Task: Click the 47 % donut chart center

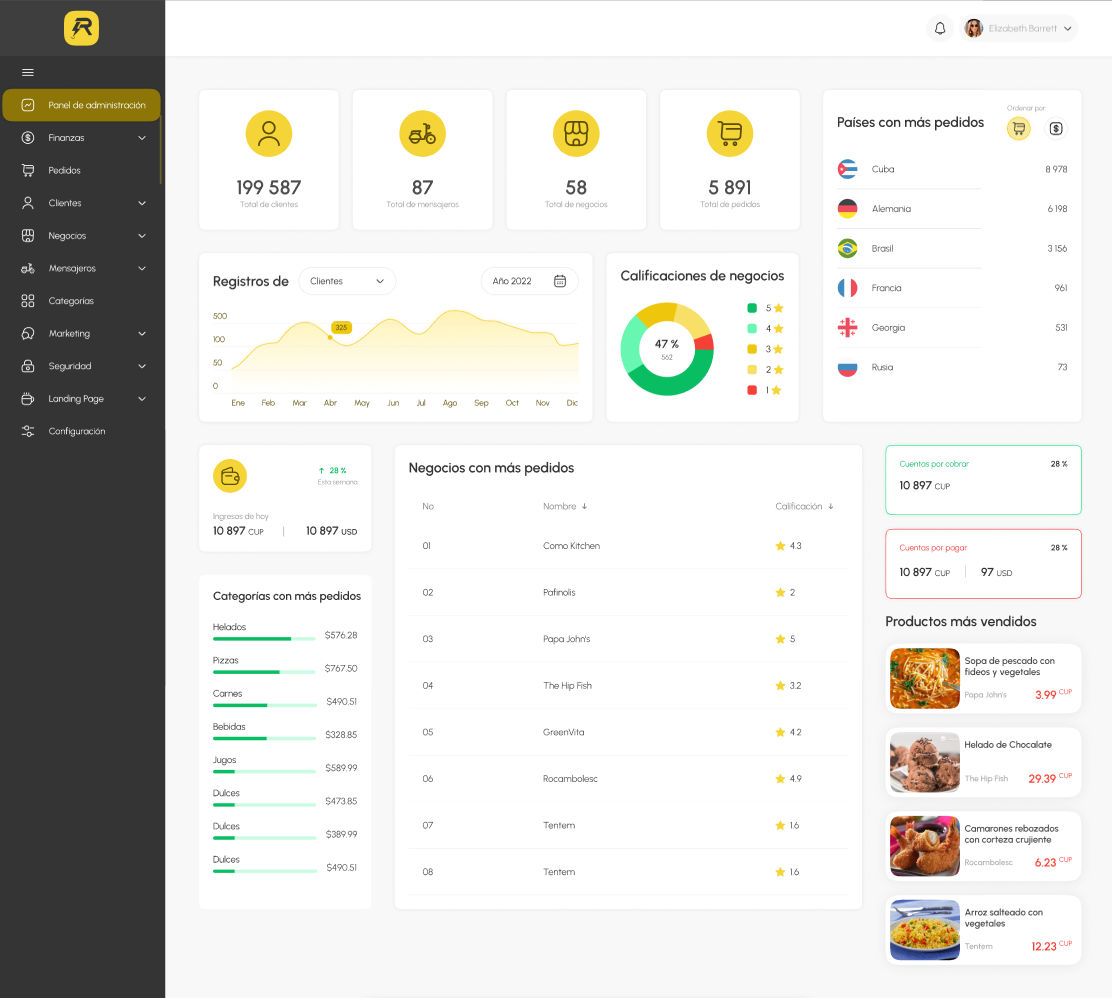Action: (x=667, y=349)
